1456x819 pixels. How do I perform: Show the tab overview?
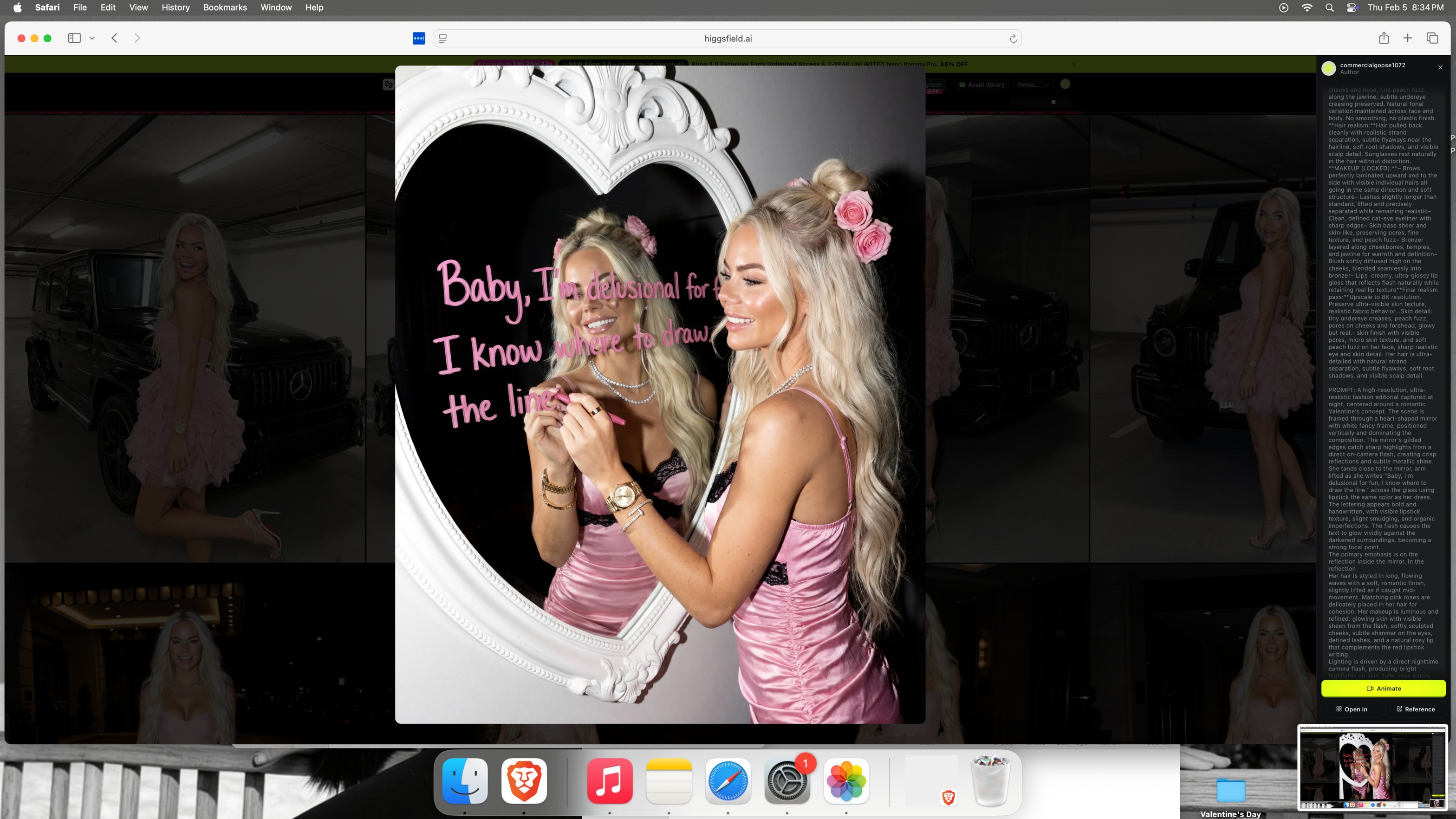1432,38
